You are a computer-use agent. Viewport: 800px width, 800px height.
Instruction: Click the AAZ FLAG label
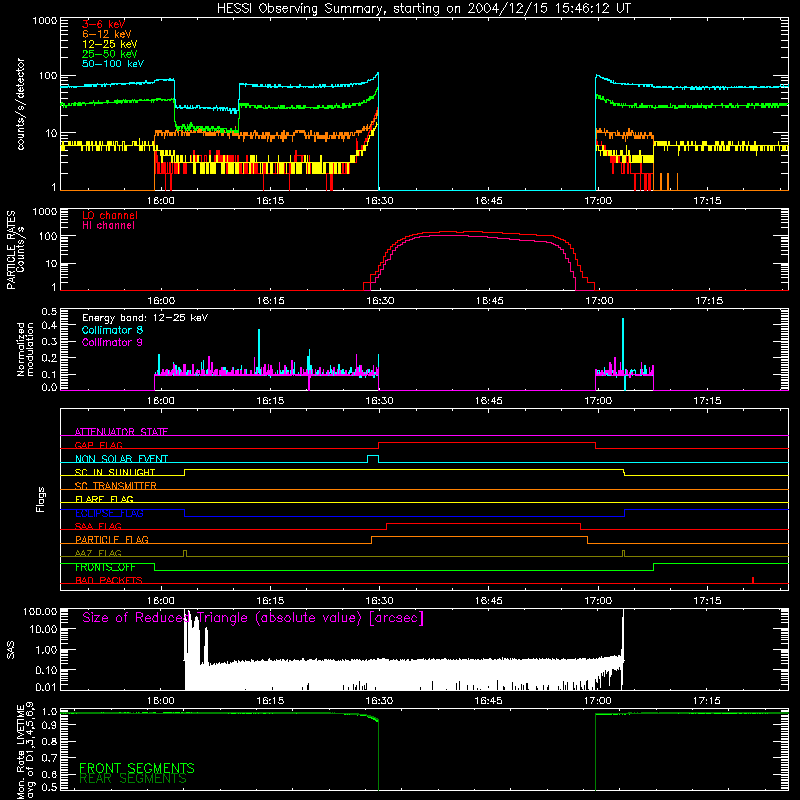(98, 553)
